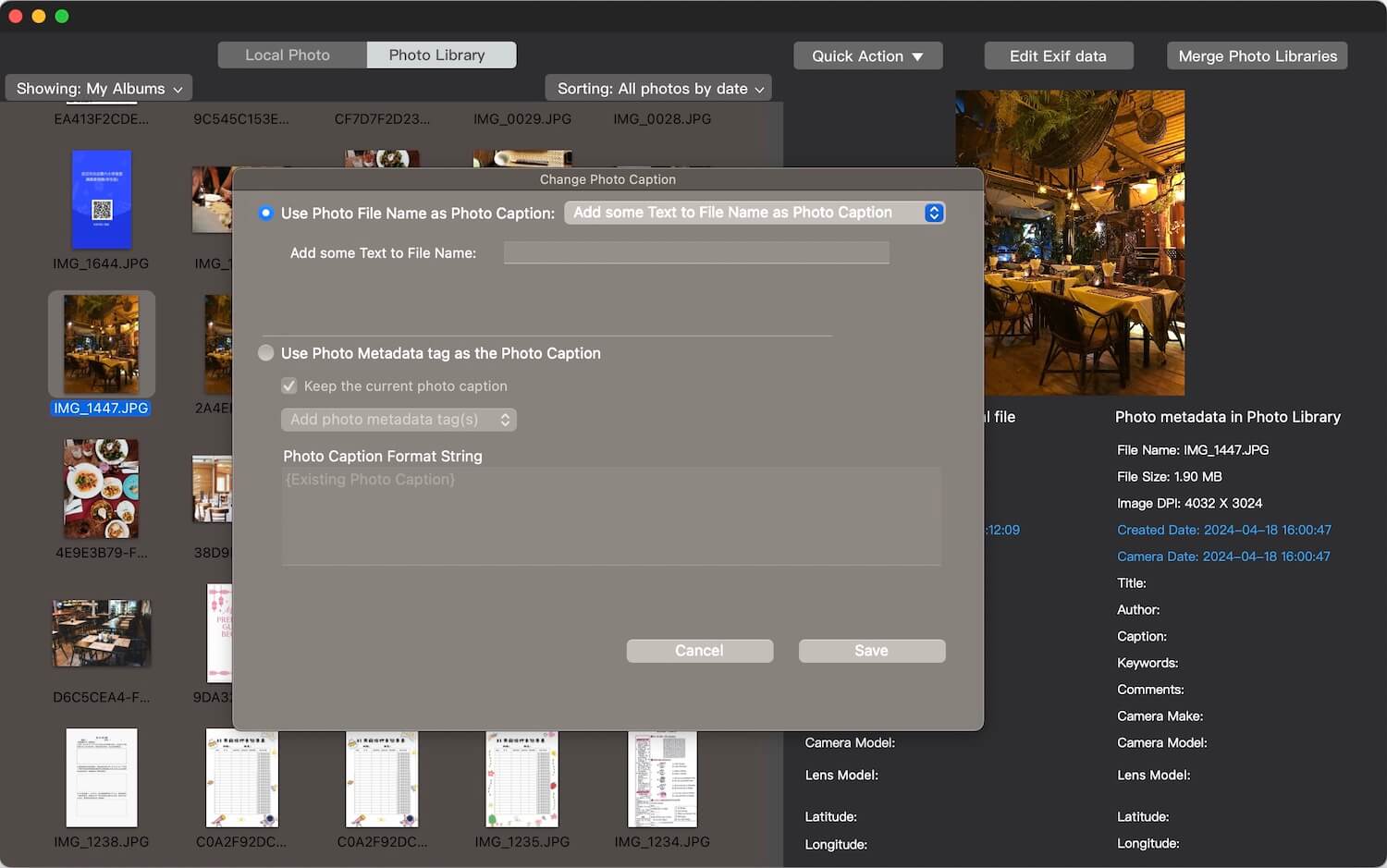Click the CF7D7F2D23... file name
The height and width of the screenshot is (868, 1387).
point(382,119)
